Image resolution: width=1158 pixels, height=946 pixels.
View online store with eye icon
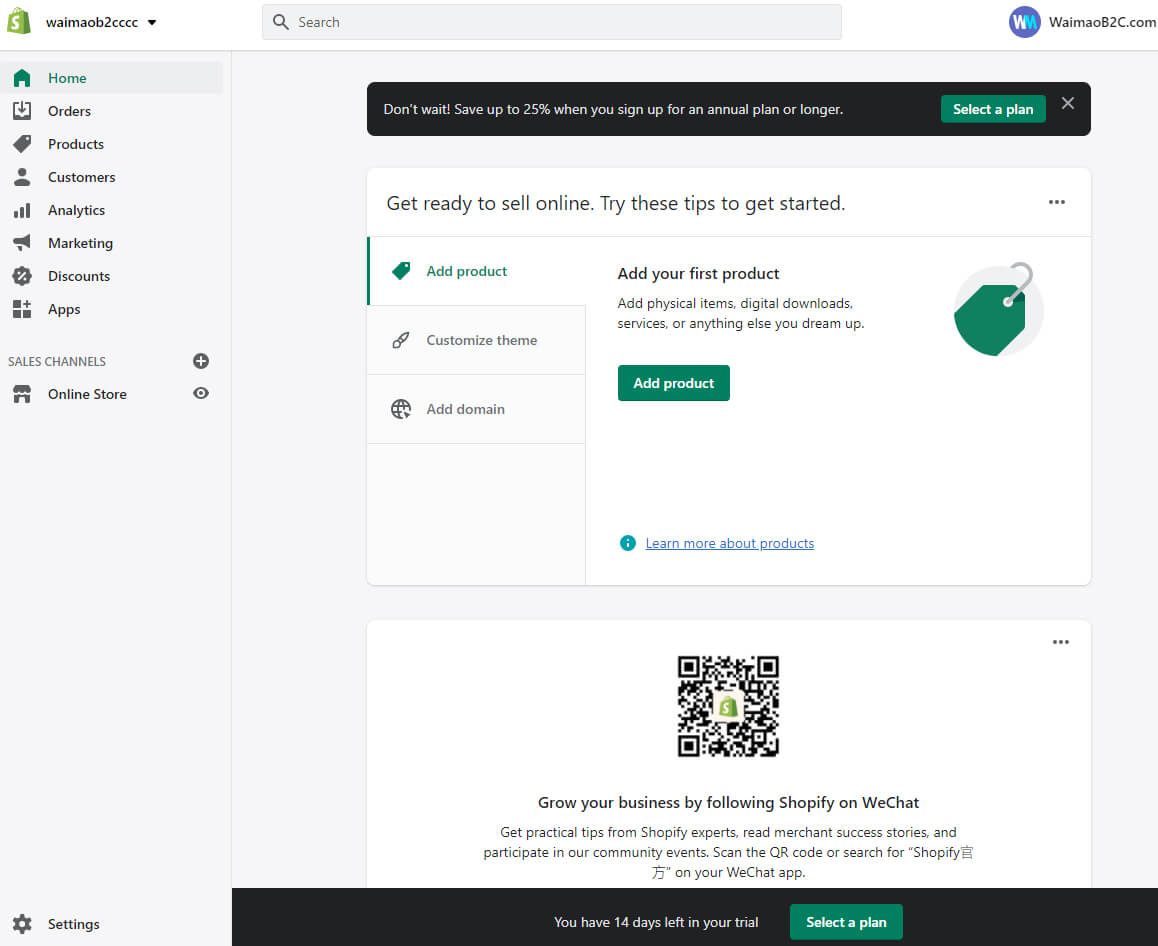point(201,394)
